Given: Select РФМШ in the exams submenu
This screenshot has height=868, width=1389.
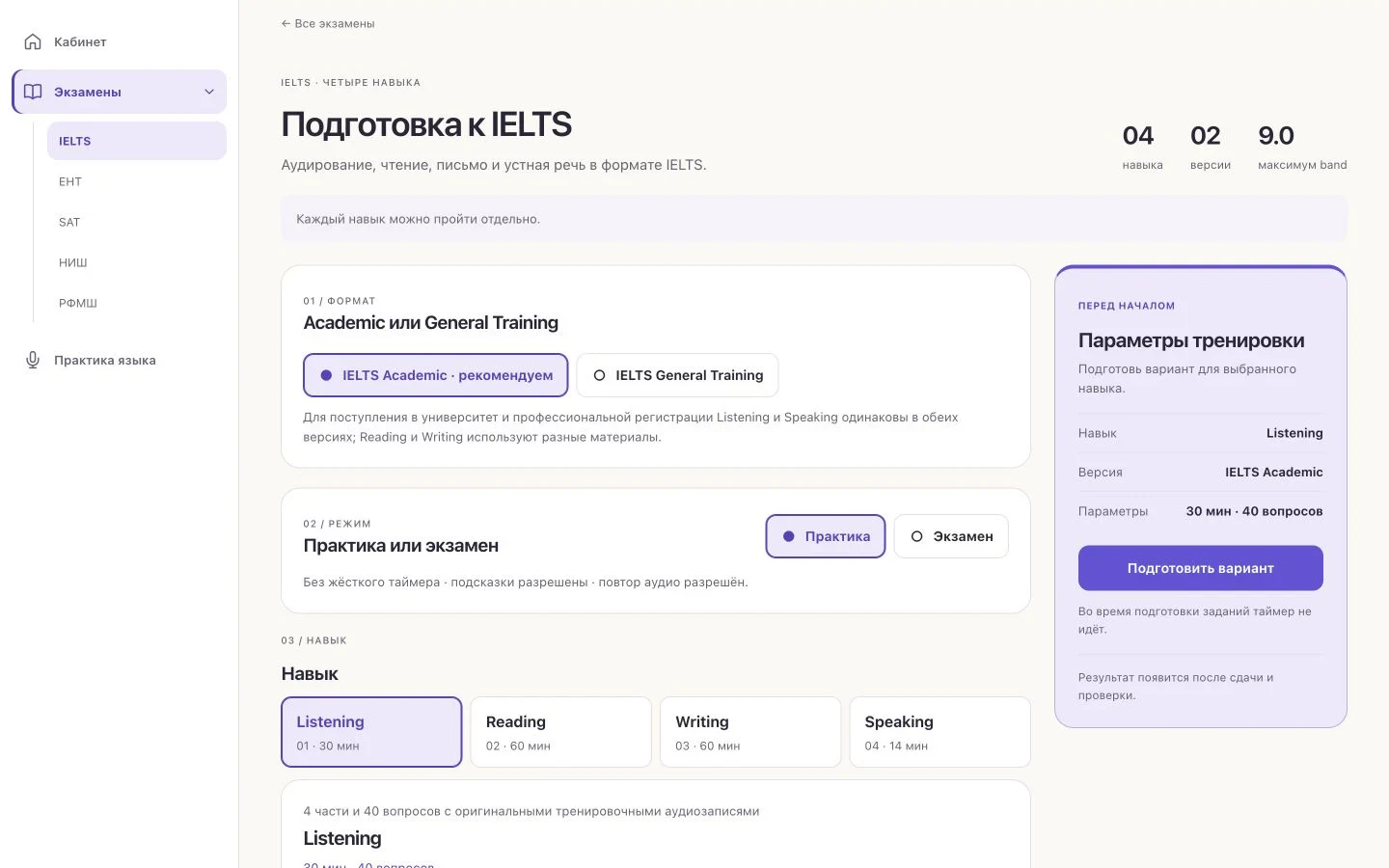Looking at the screenshot, I should pyautogui.click(x=137, y=303).
